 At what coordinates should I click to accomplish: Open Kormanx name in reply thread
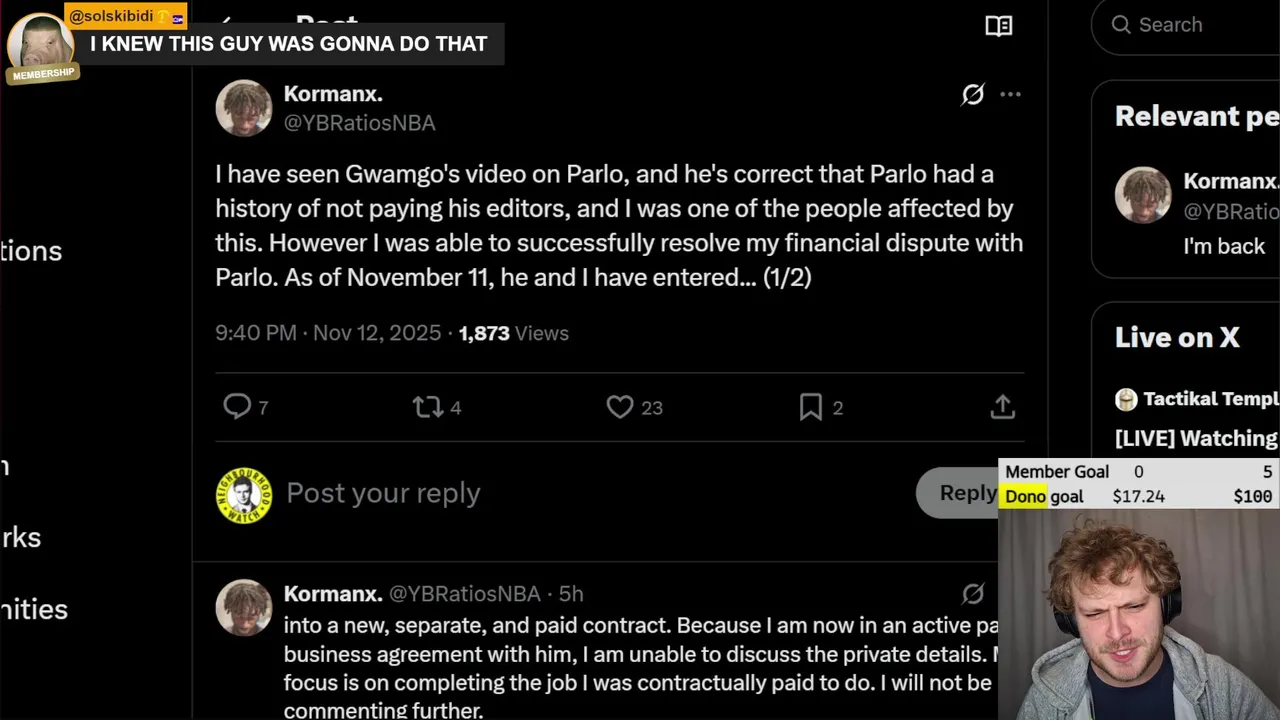[x=332, y=594]
